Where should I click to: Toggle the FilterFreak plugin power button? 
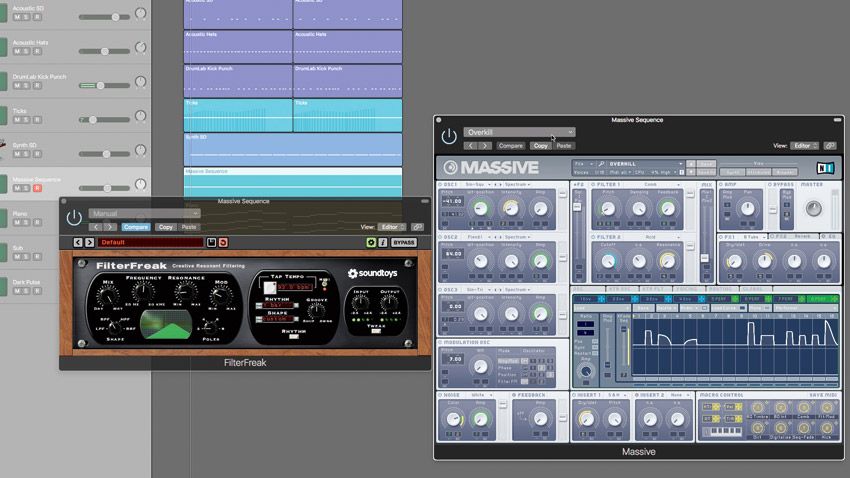coord(74,218)
